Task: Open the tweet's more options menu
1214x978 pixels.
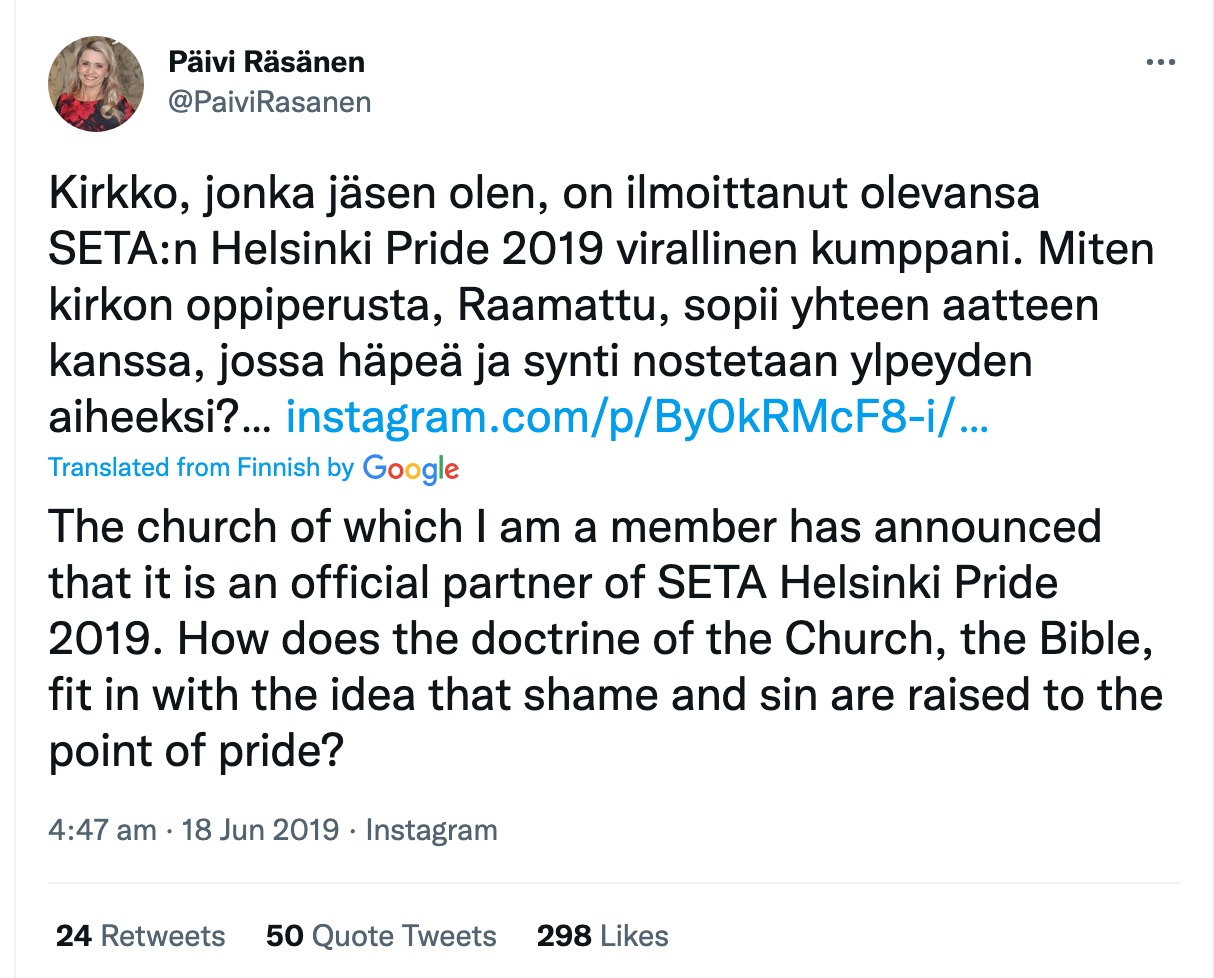Action: coord(1160,62)
